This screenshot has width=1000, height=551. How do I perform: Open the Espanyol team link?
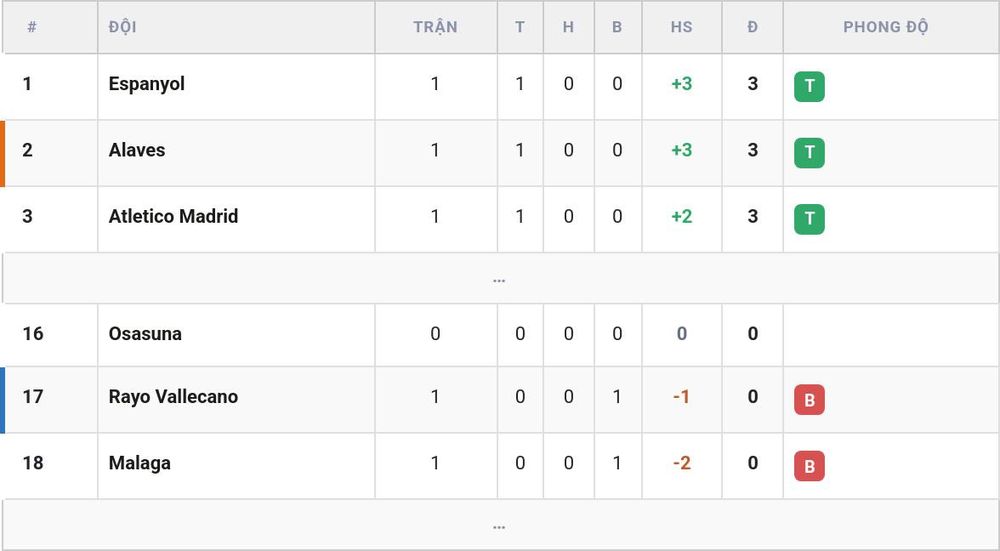coord(147,84)
